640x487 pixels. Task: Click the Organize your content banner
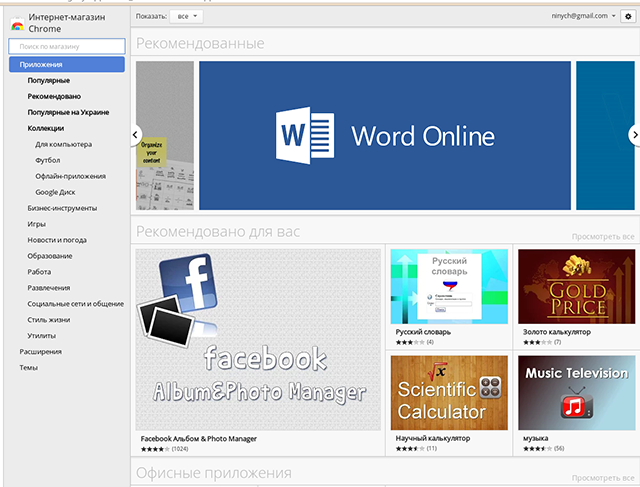coord(165,136)
